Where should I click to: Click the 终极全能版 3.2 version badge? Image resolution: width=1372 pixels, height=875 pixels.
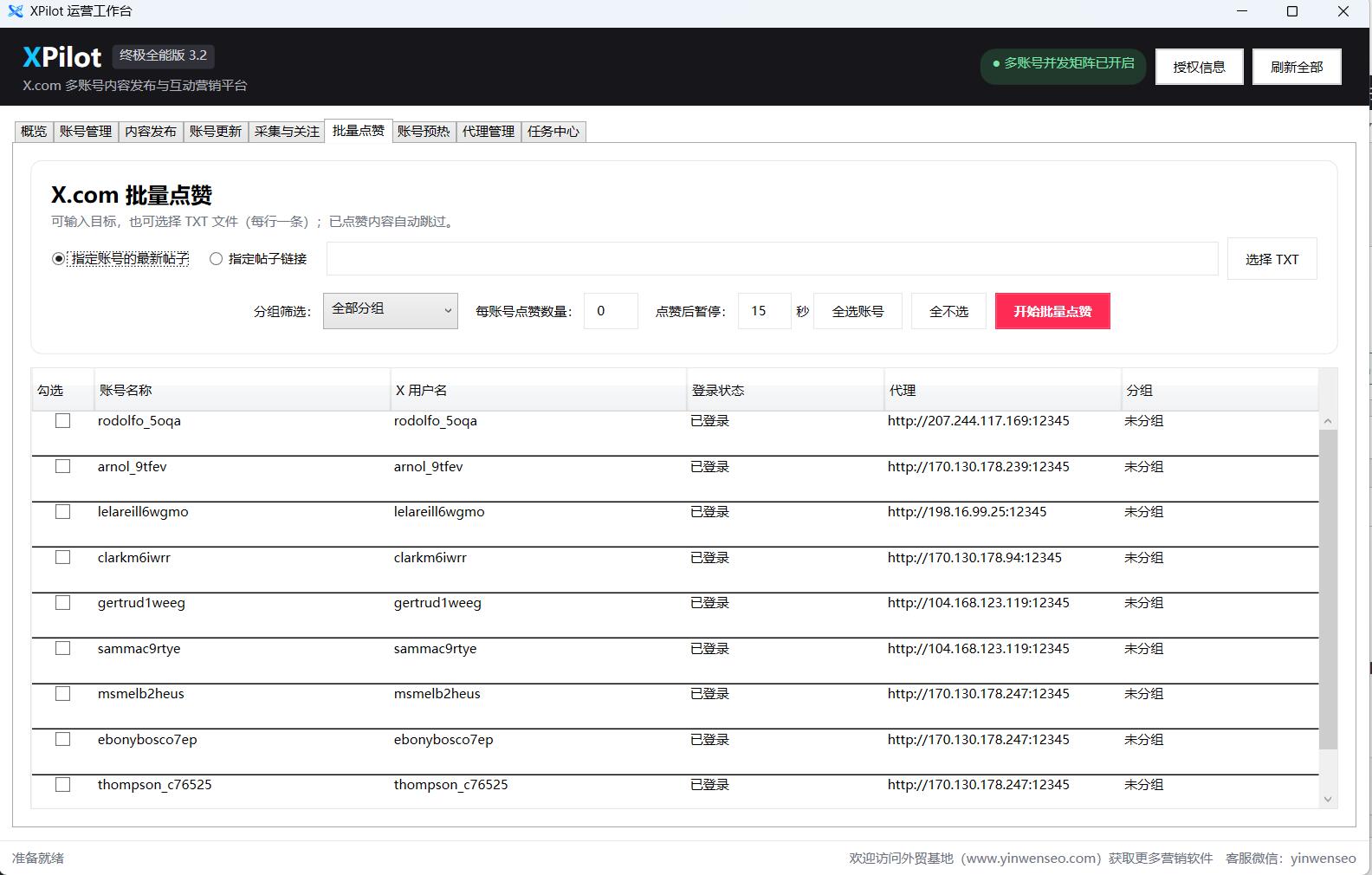click(163, 55)
